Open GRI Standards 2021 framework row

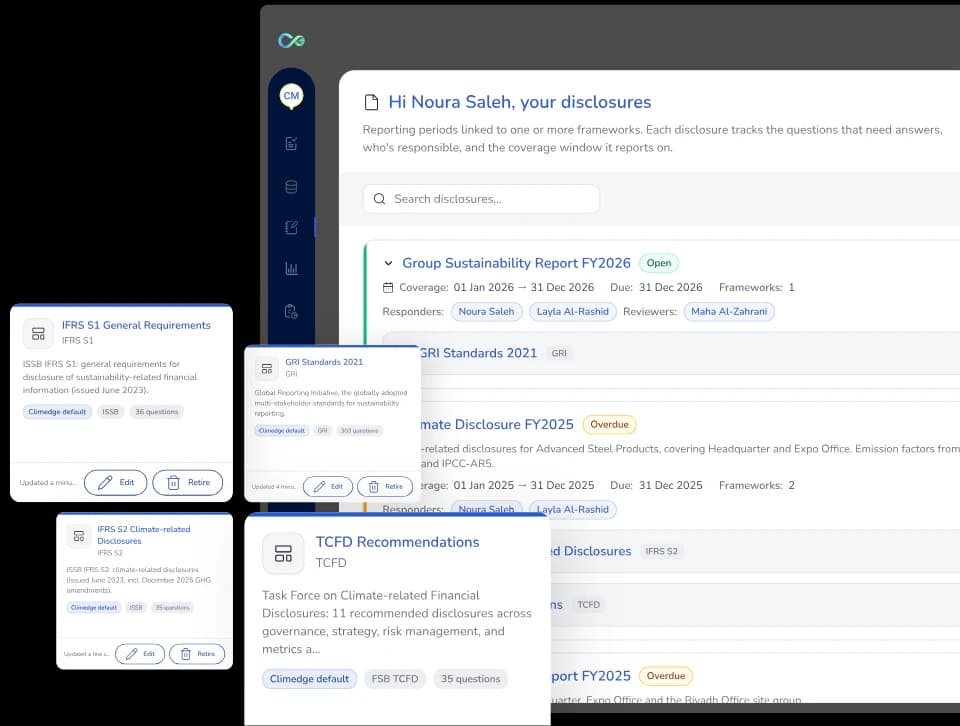[691, 353]
